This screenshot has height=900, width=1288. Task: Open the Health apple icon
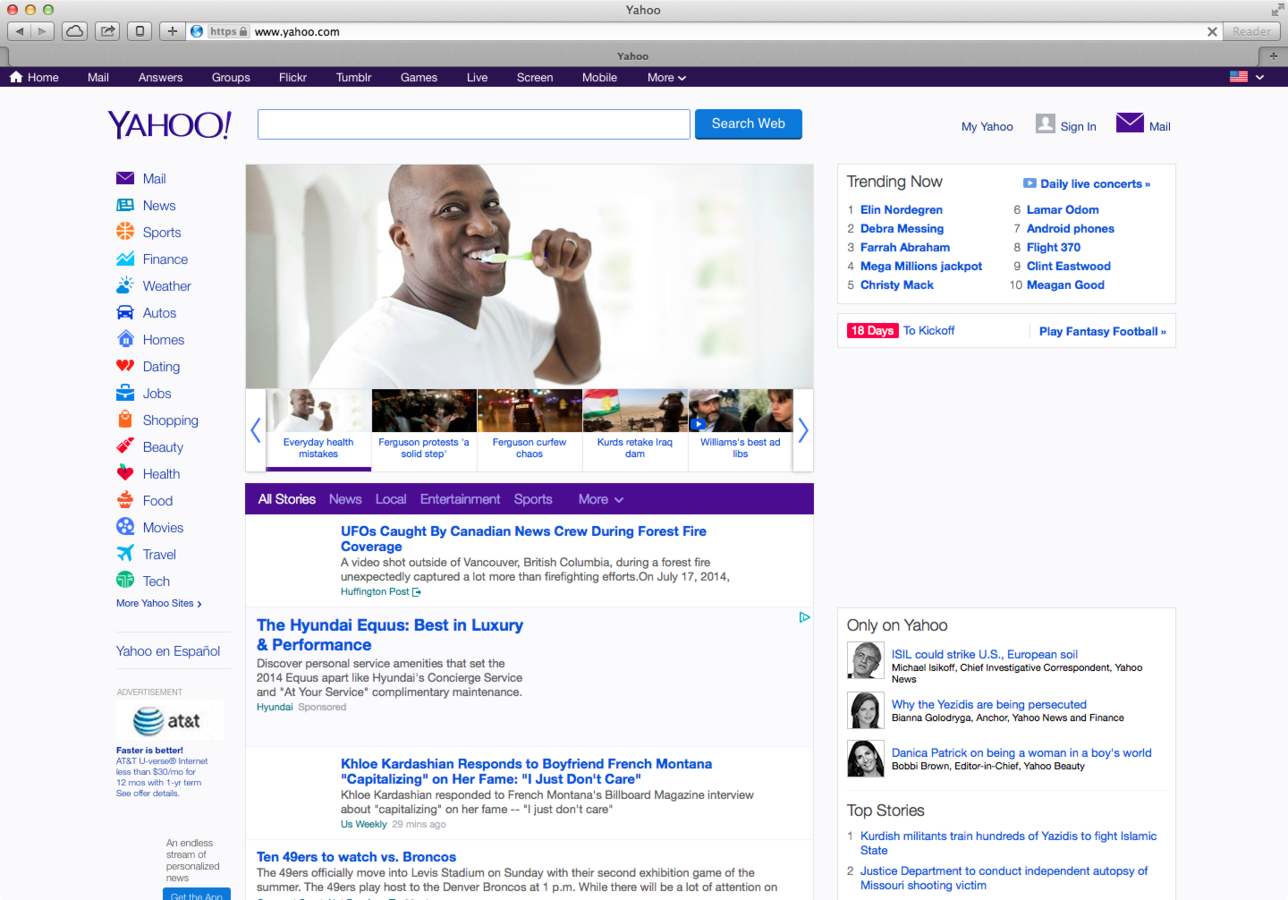click(x=125, y=474)
